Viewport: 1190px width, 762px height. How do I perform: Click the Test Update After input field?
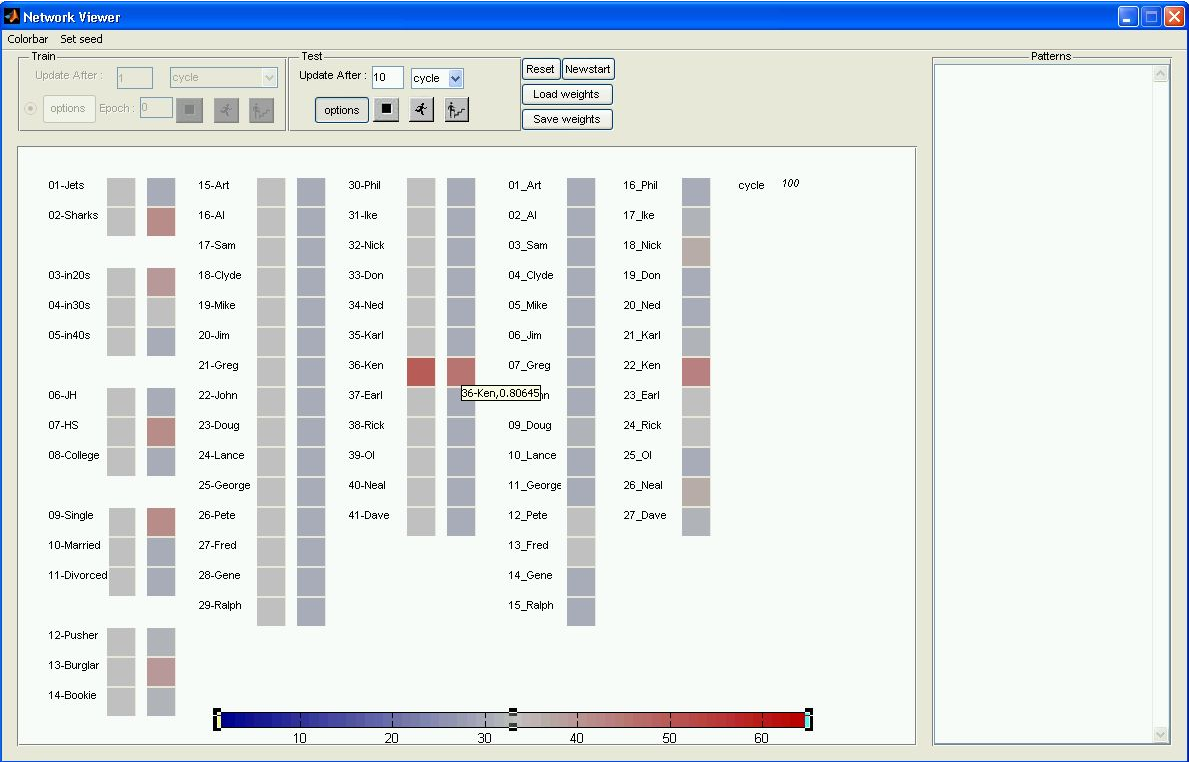click(387, 78)
